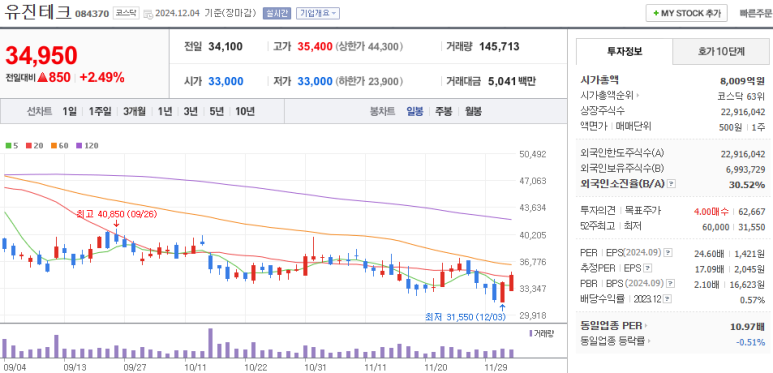Screen dimensions: 773x373
Task: Select 3년 line chart period
Action: 190,111
